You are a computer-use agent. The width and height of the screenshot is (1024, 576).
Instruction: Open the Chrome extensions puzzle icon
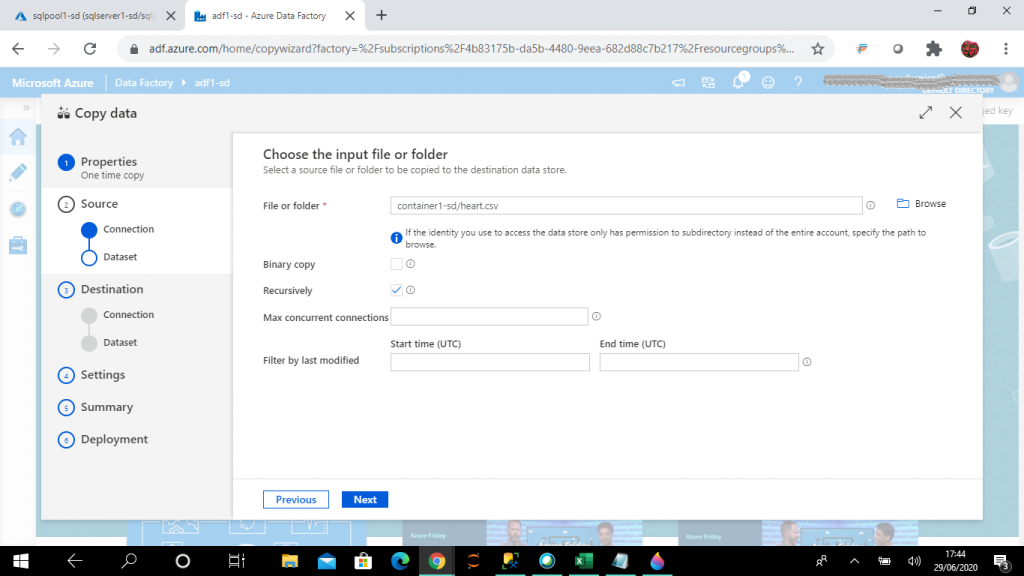934,48
